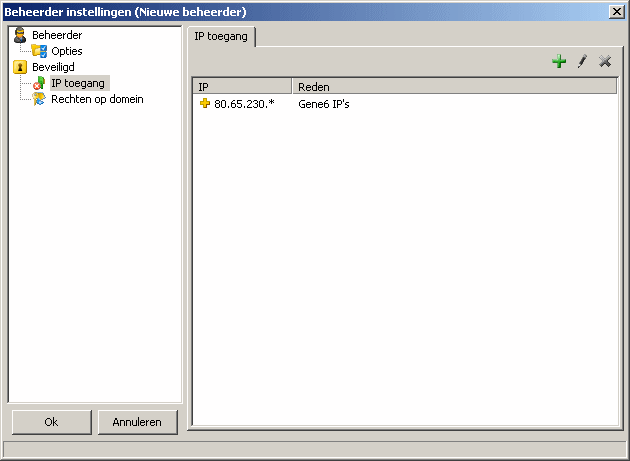The image size is (630, 461).
Task: Select the Beheerder user icon in tree
Action: click(x=20, y=35)
